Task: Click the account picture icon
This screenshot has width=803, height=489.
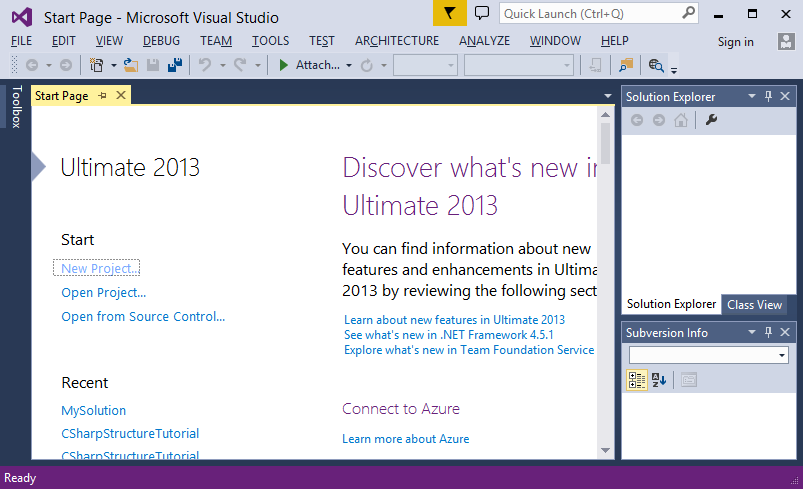Action: 786,41
